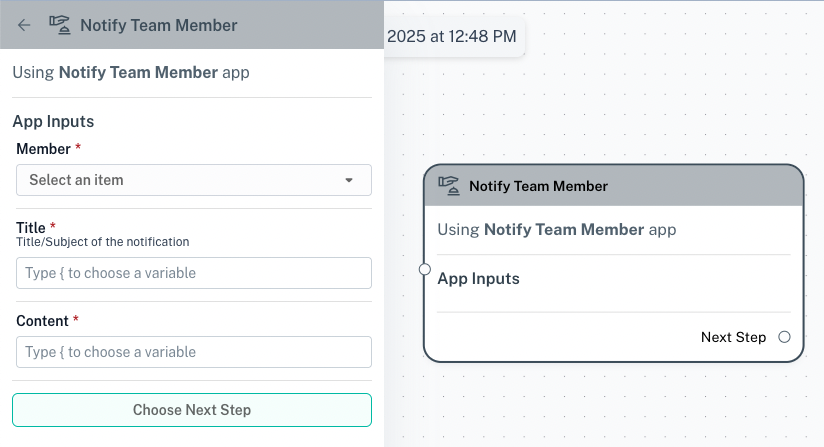Image resolution: width=824 pixels, height=447 pixels.
Task: Click the Member field label
Action: [43, 149]
